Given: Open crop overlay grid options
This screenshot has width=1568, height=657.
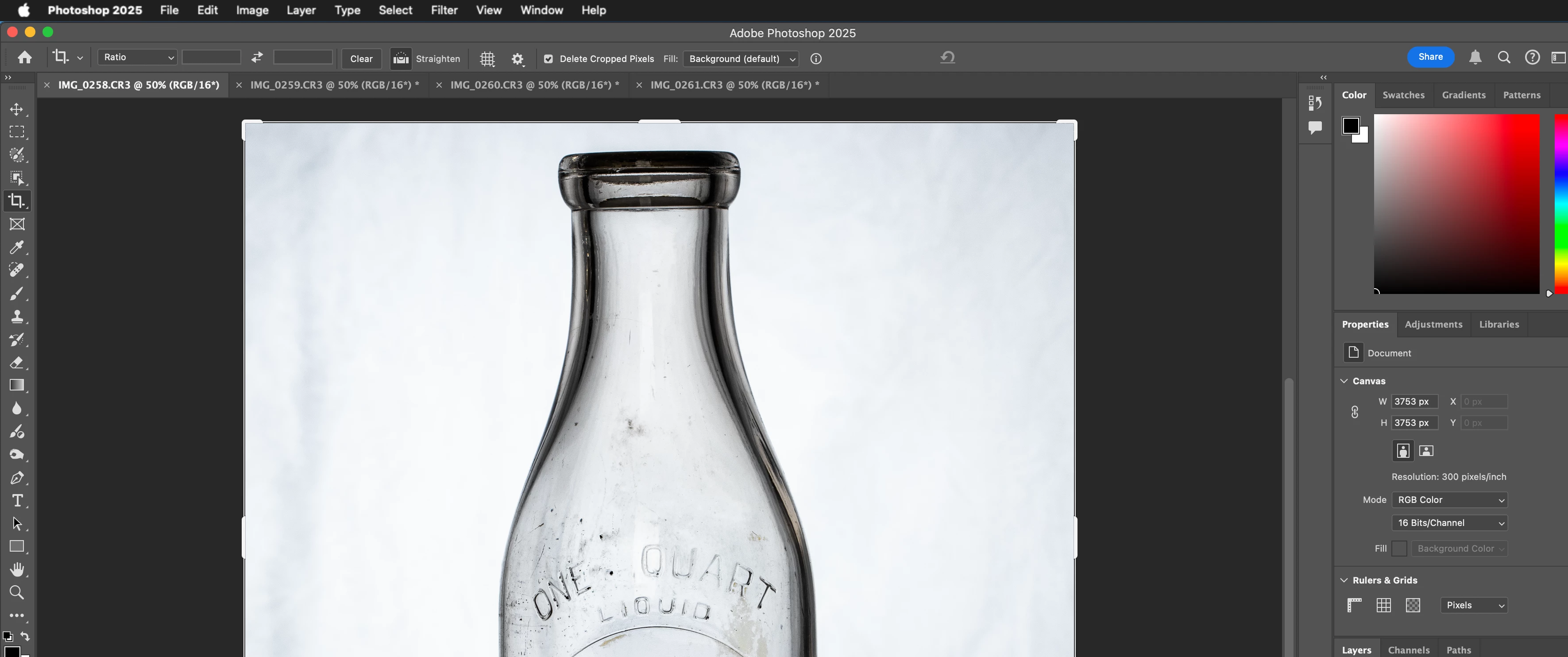Looking at the screenshot, I should pyautogui.click(x=487, y=58).
